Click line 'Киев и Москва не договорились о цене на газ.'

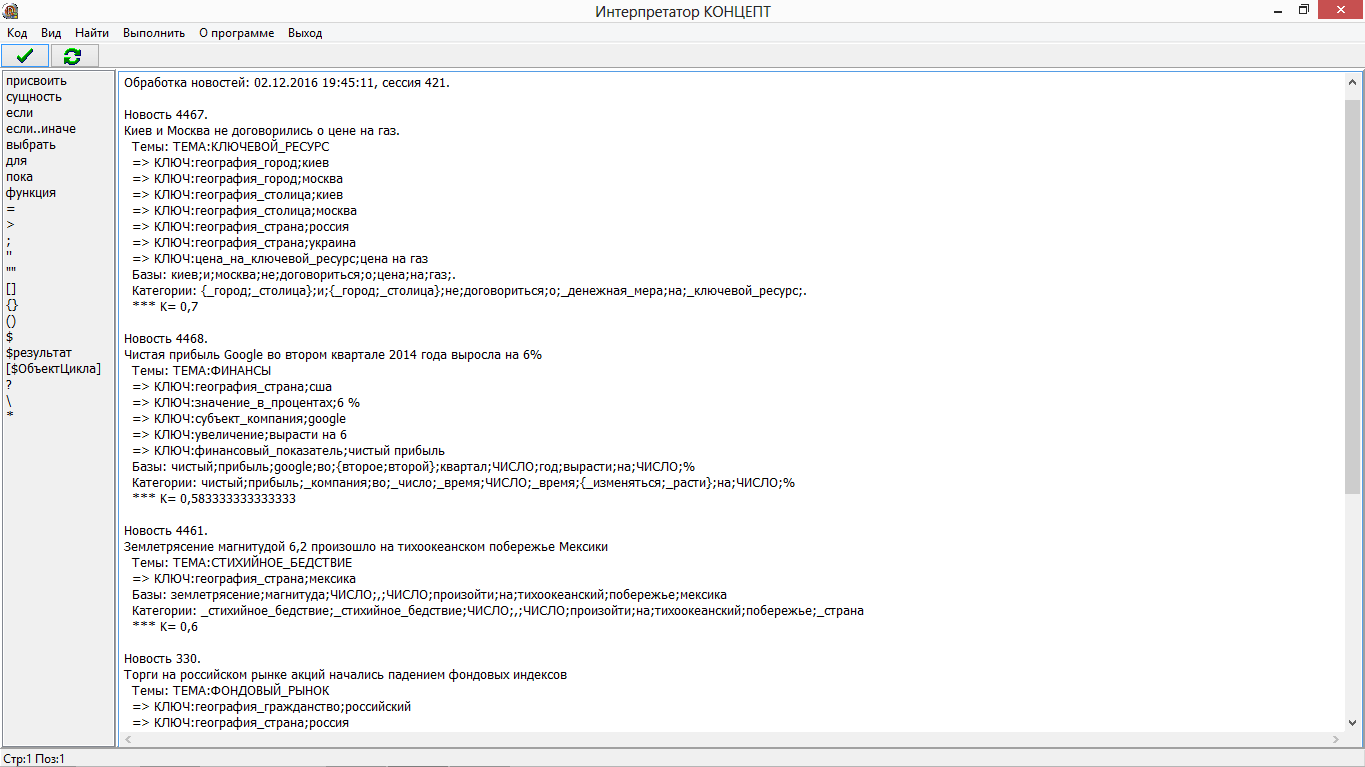pyautogui.click(x=262, y=130)
